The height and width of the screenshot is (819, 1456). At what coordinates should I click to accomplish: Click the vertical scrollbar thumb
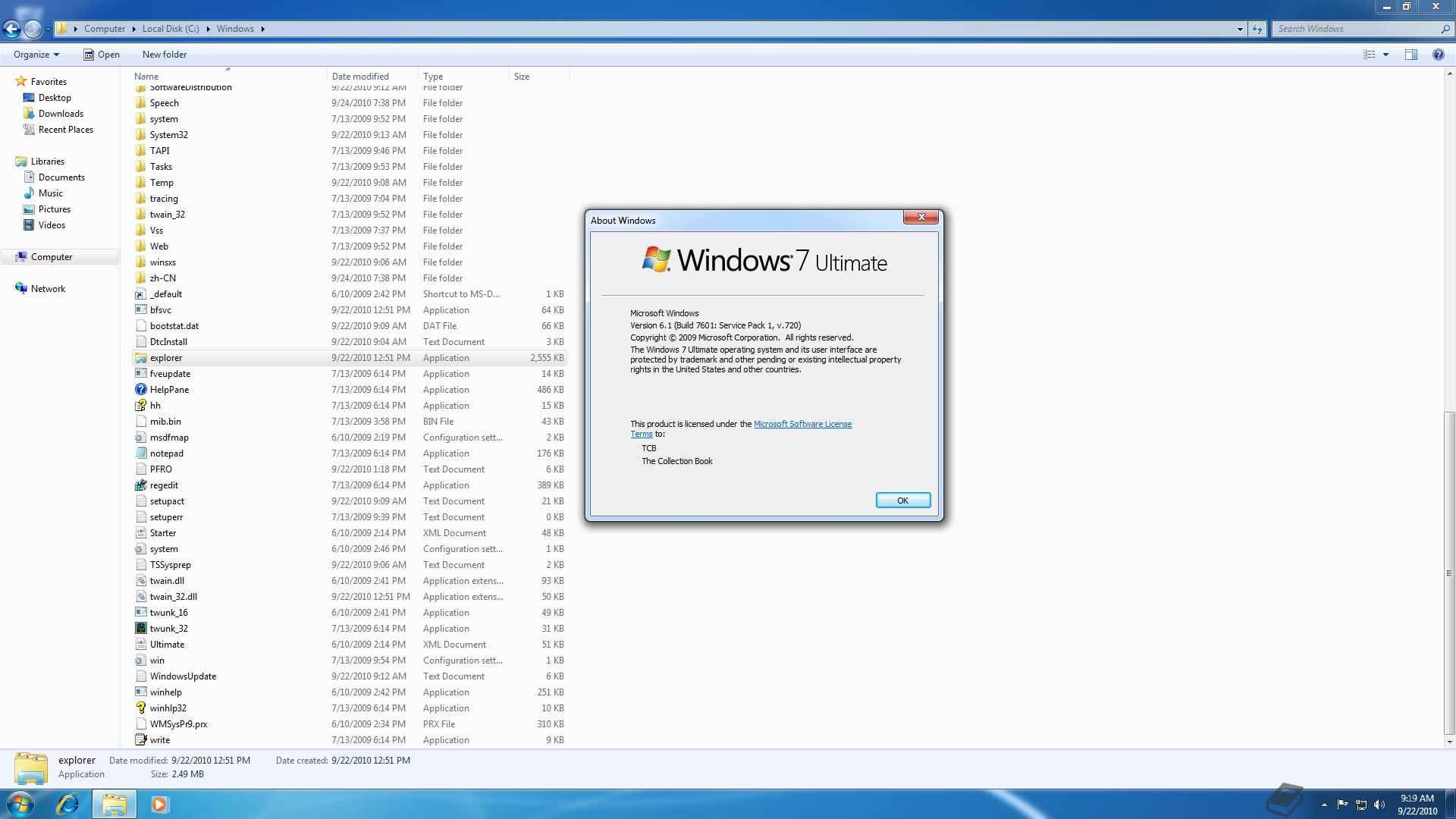(x=1449, y=572)
